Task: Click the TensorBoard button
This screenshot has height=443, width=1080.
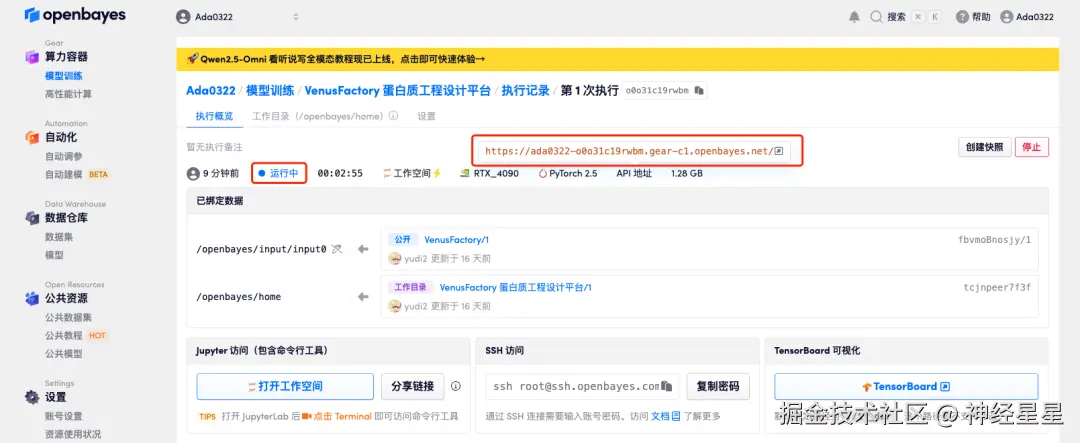Action: (x=906, y=387)
